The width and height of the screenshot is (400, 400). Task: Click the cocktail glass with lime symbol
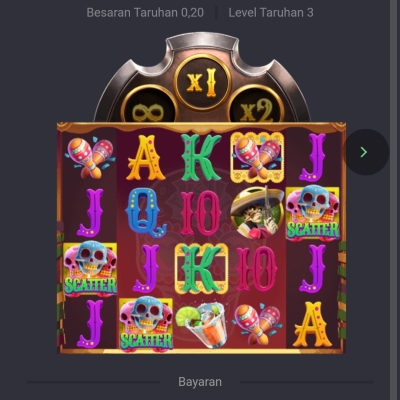click(201, 324)
